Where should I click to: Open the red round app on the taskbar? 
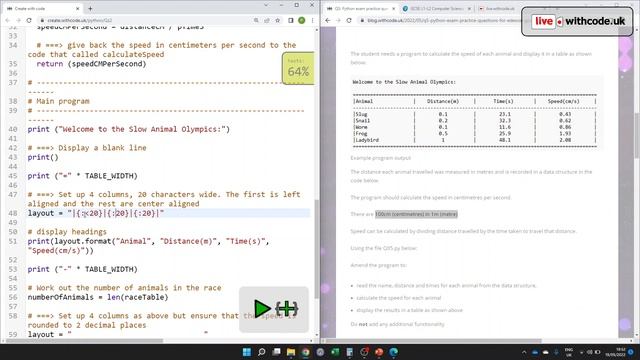click(x=379, y=352)
